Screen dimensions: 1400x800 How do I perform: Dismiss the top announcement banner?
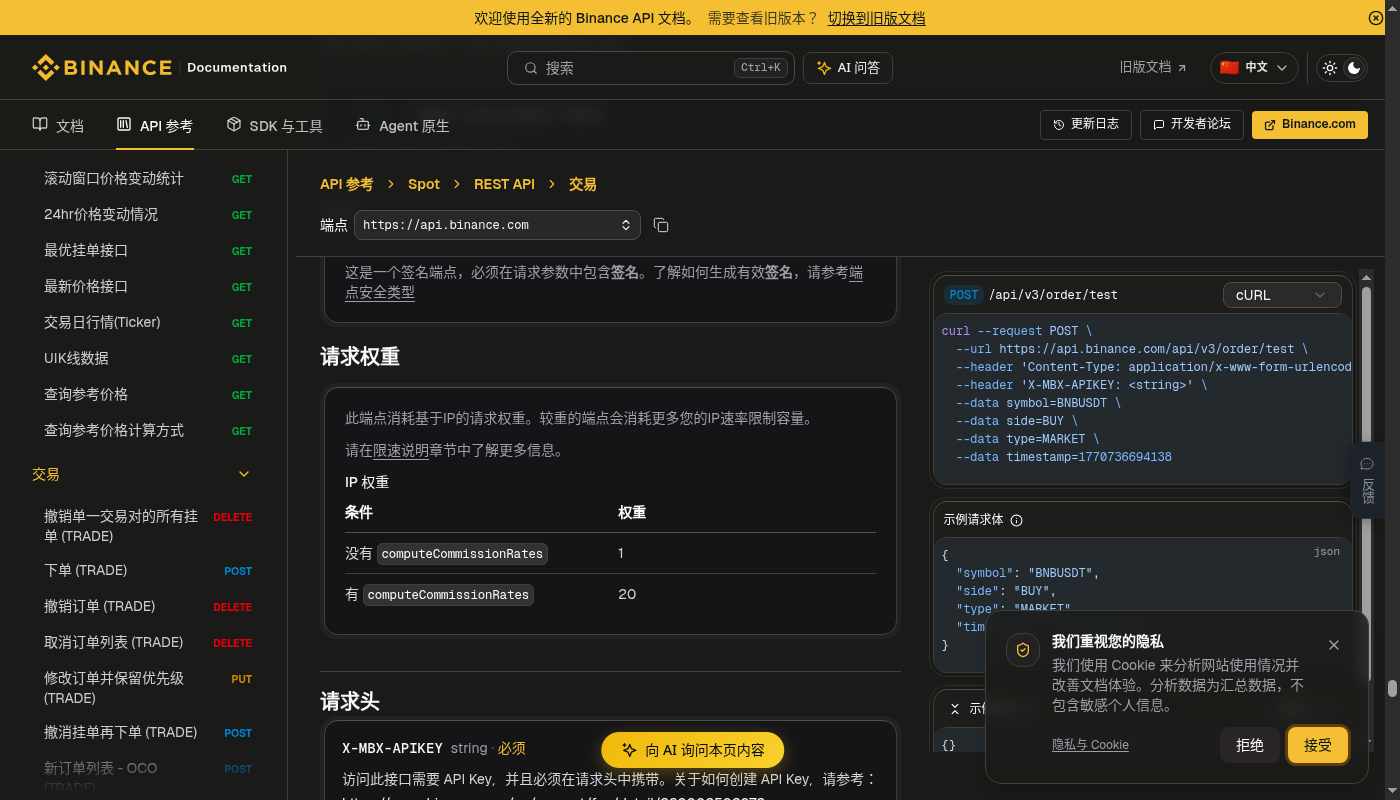(x=1376, y=18)
